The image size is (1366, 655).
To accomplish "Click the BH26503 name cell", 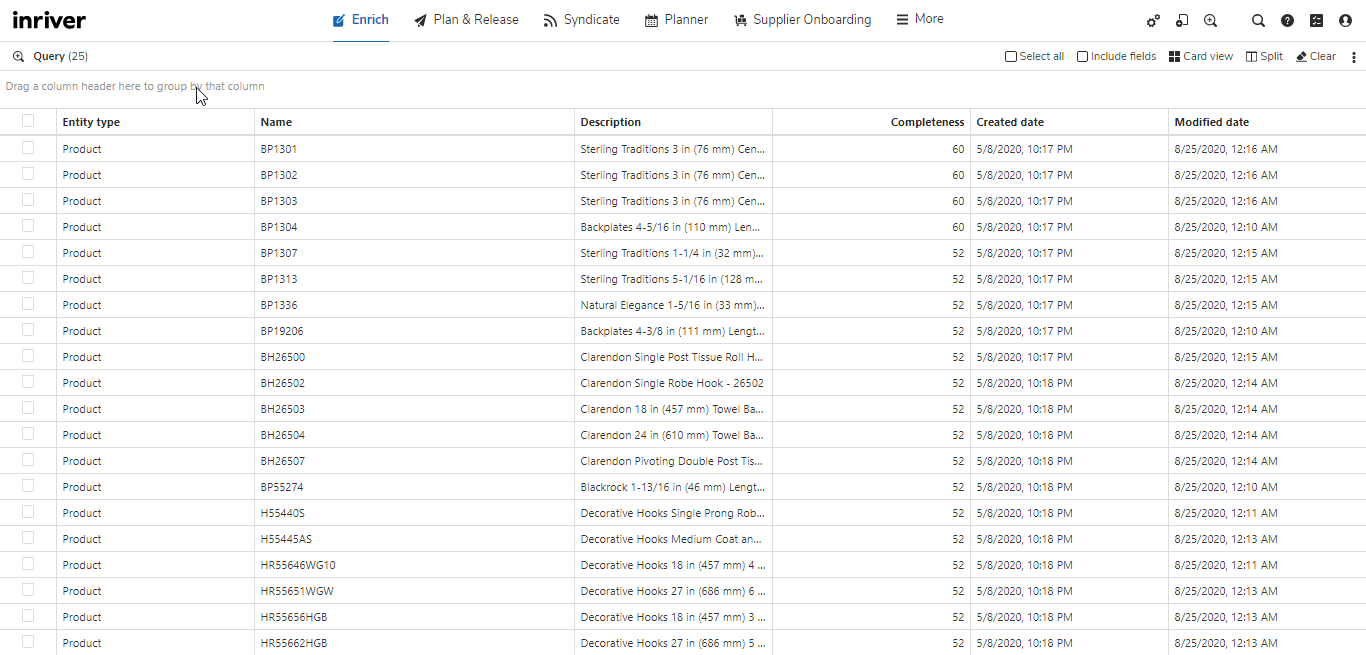I will coord(414,409).
